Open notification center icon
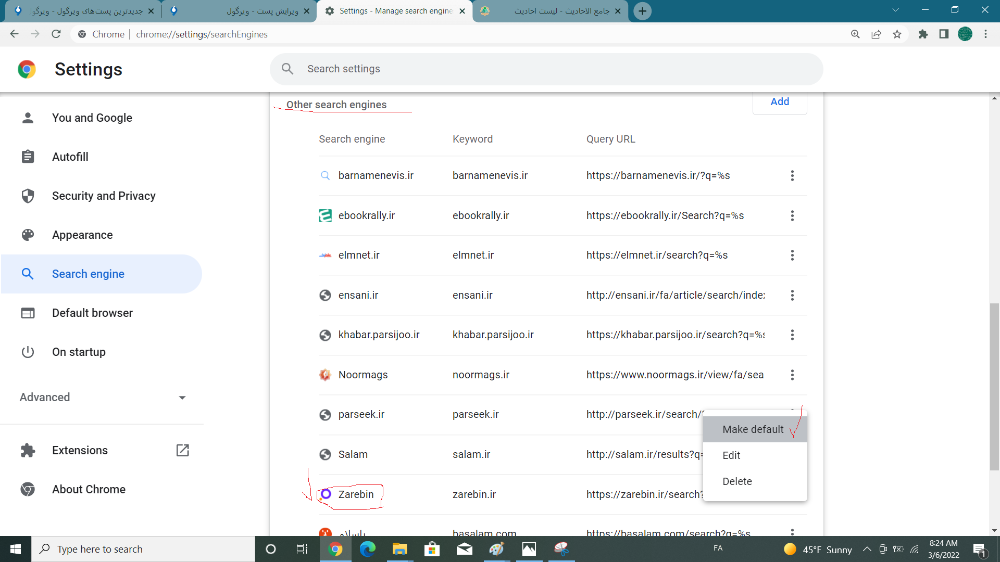The height and width of the screenshot is (562, 1000). pos(980,549)
